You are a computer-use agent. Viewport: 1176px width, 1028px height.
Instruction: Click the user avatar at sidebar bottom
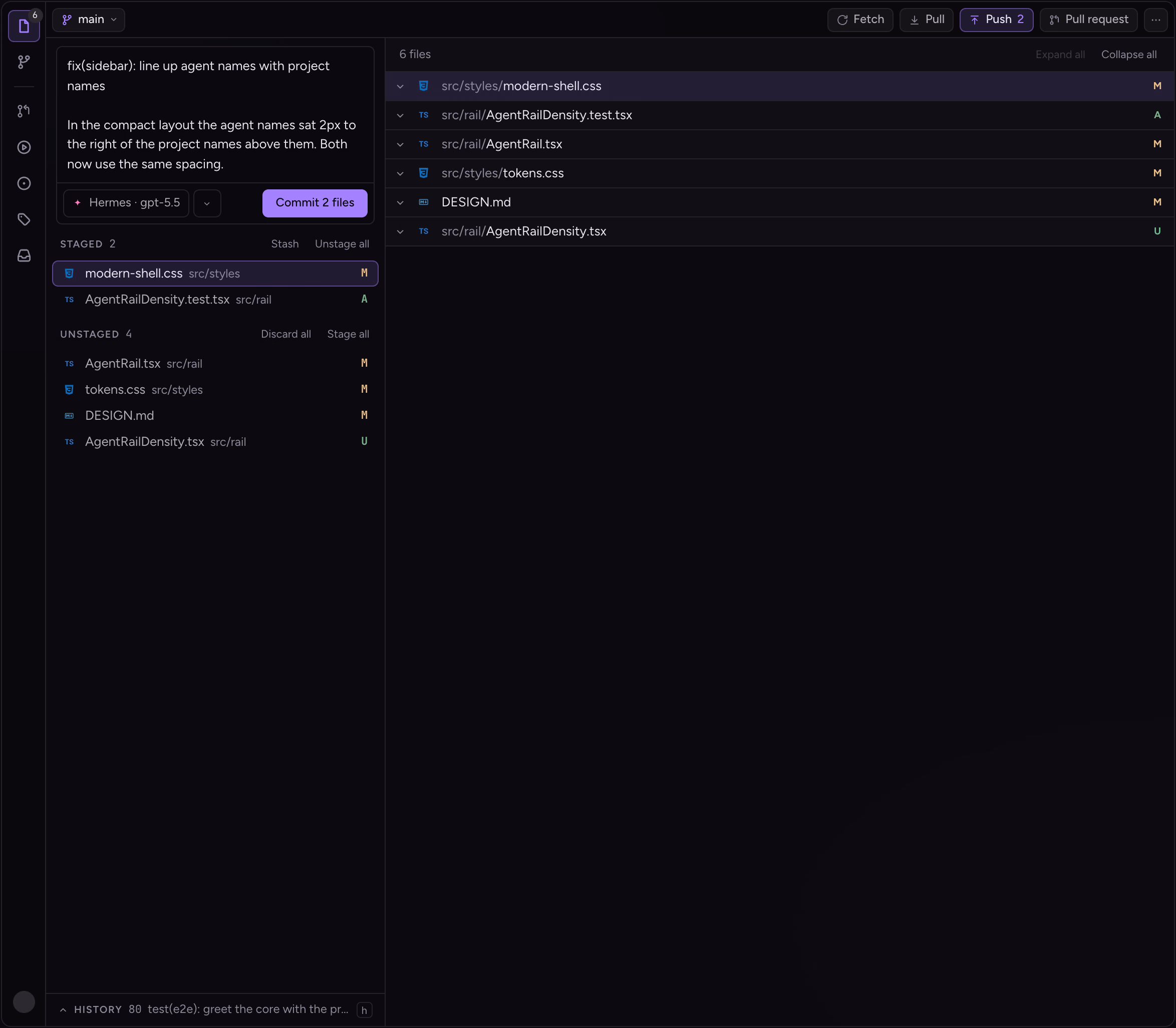click(x=24, y=1001)
